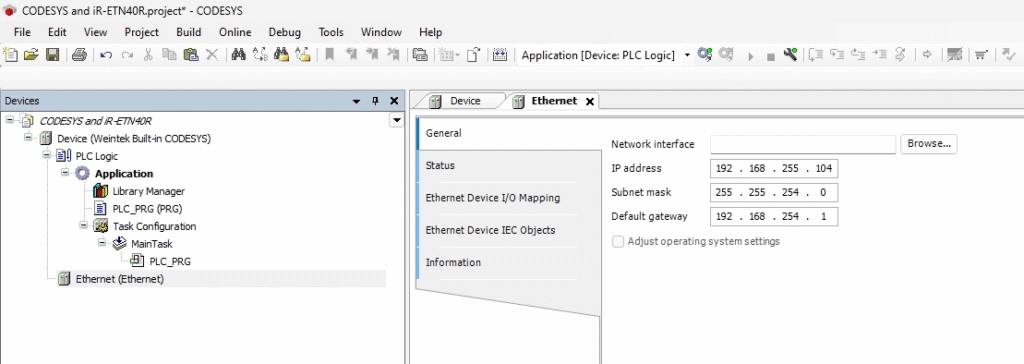Click the Print toolbar icon

(79, 56)
